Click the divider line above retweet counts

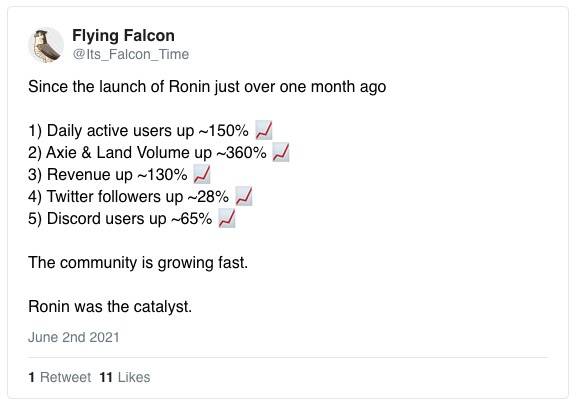pos(288,357)
